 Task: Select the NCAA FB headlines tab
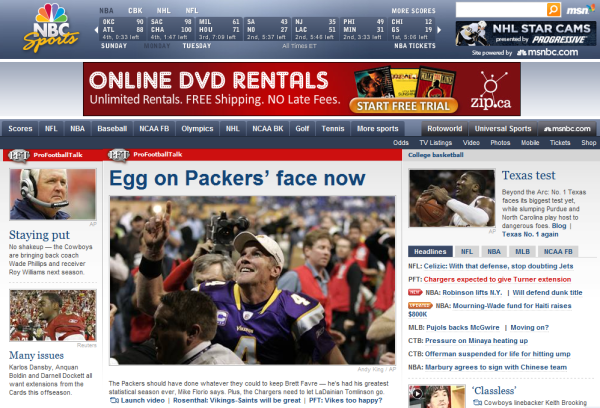pyautogui.click(x=558, y=251)
